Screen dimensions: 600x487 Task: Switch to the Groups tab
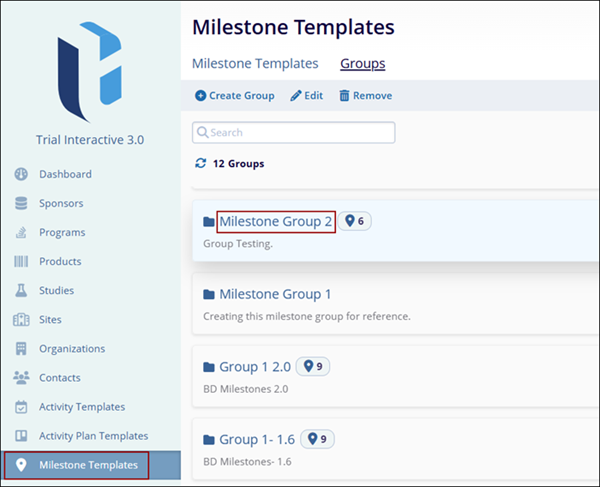[362, 63]
